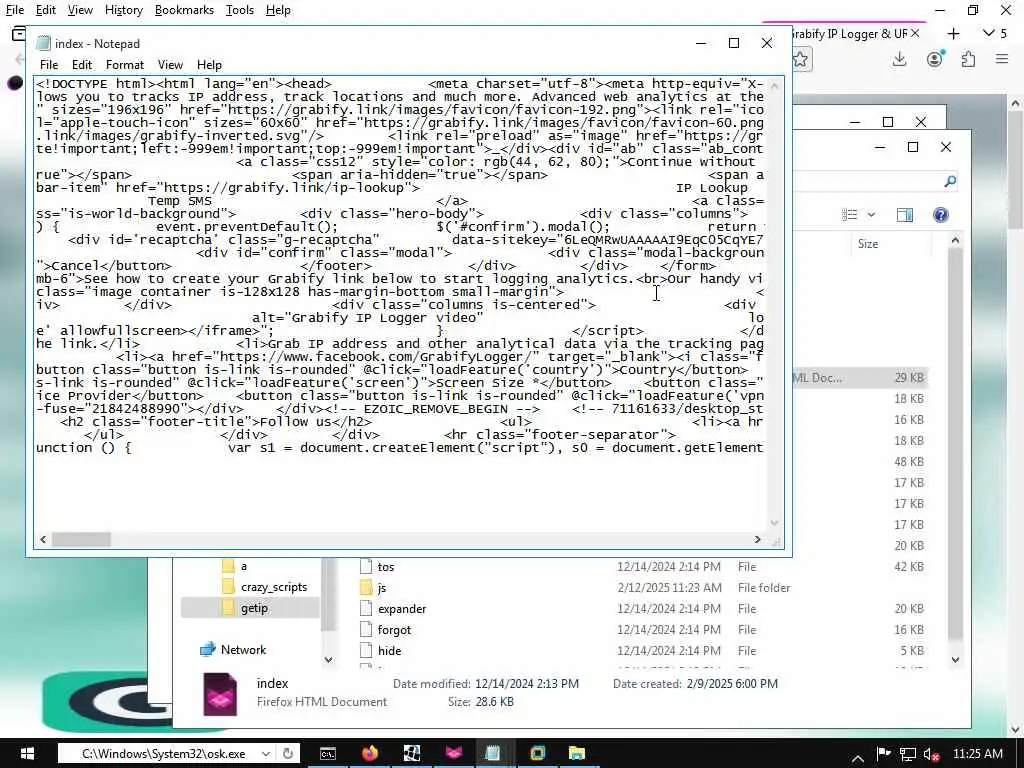The image size is (1024, 768).
Task: Click Notepad horizontal scrollbar thumb
Action: [81, 539]
